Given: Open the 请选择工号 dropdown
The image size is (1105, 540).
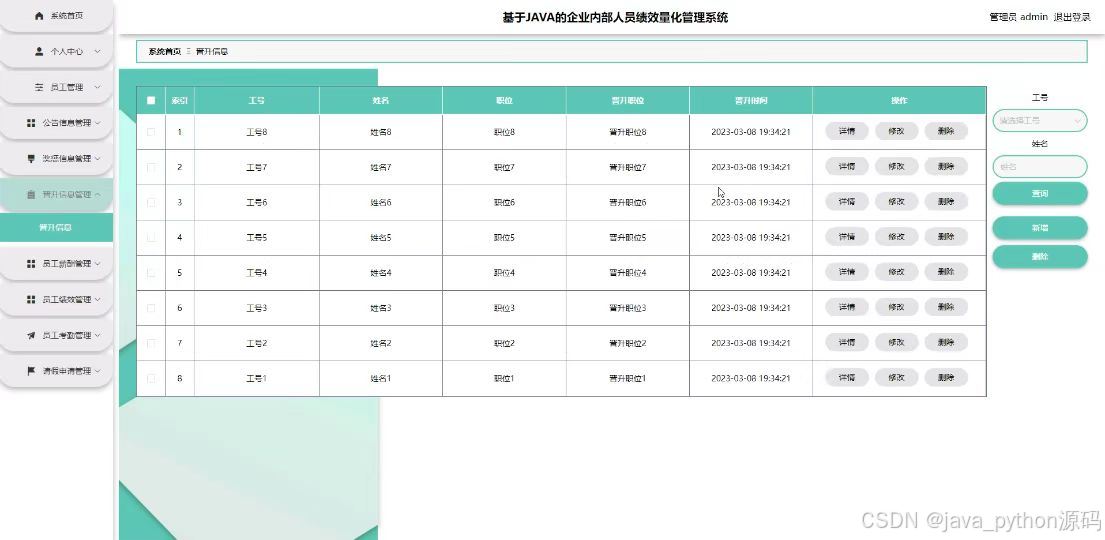Looking at the screenshot, I should pos(1039,121).
